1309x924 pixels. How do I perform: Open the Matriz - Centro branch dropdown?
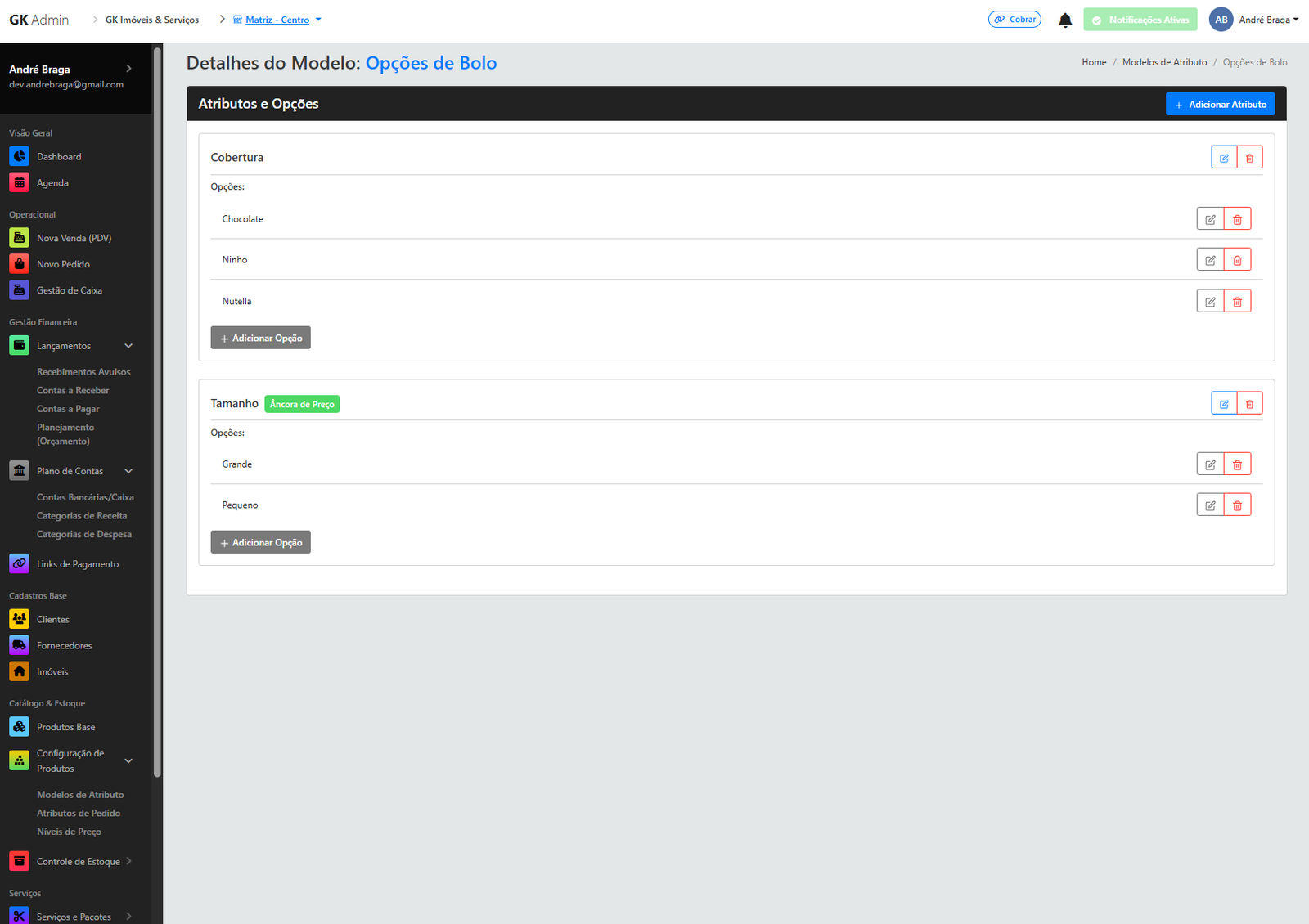[x=277, y=20]
